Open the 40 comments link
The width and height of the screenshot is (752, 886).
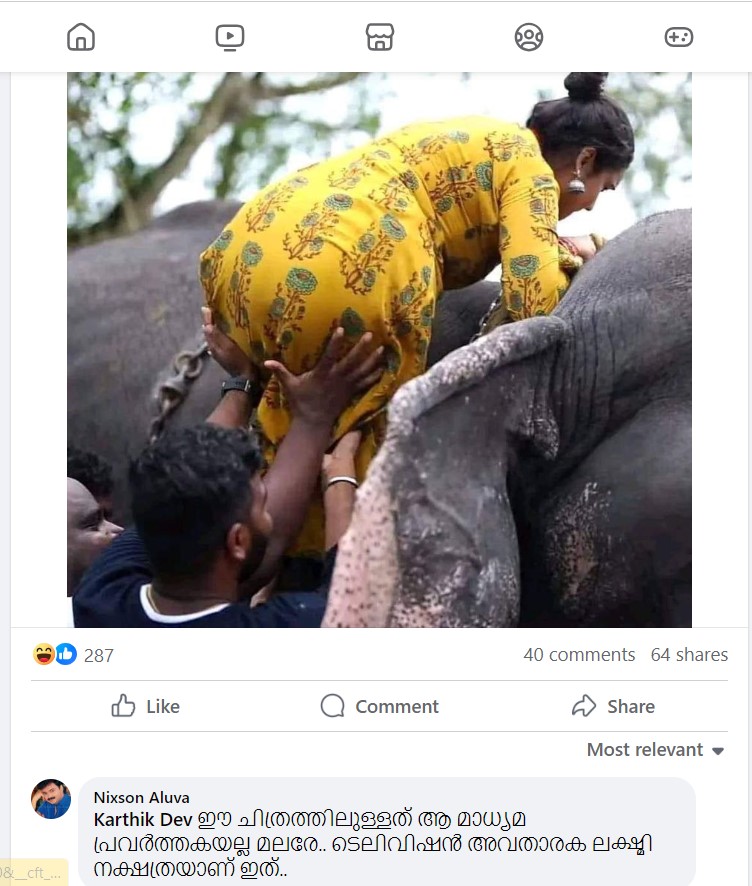[580, 655]
